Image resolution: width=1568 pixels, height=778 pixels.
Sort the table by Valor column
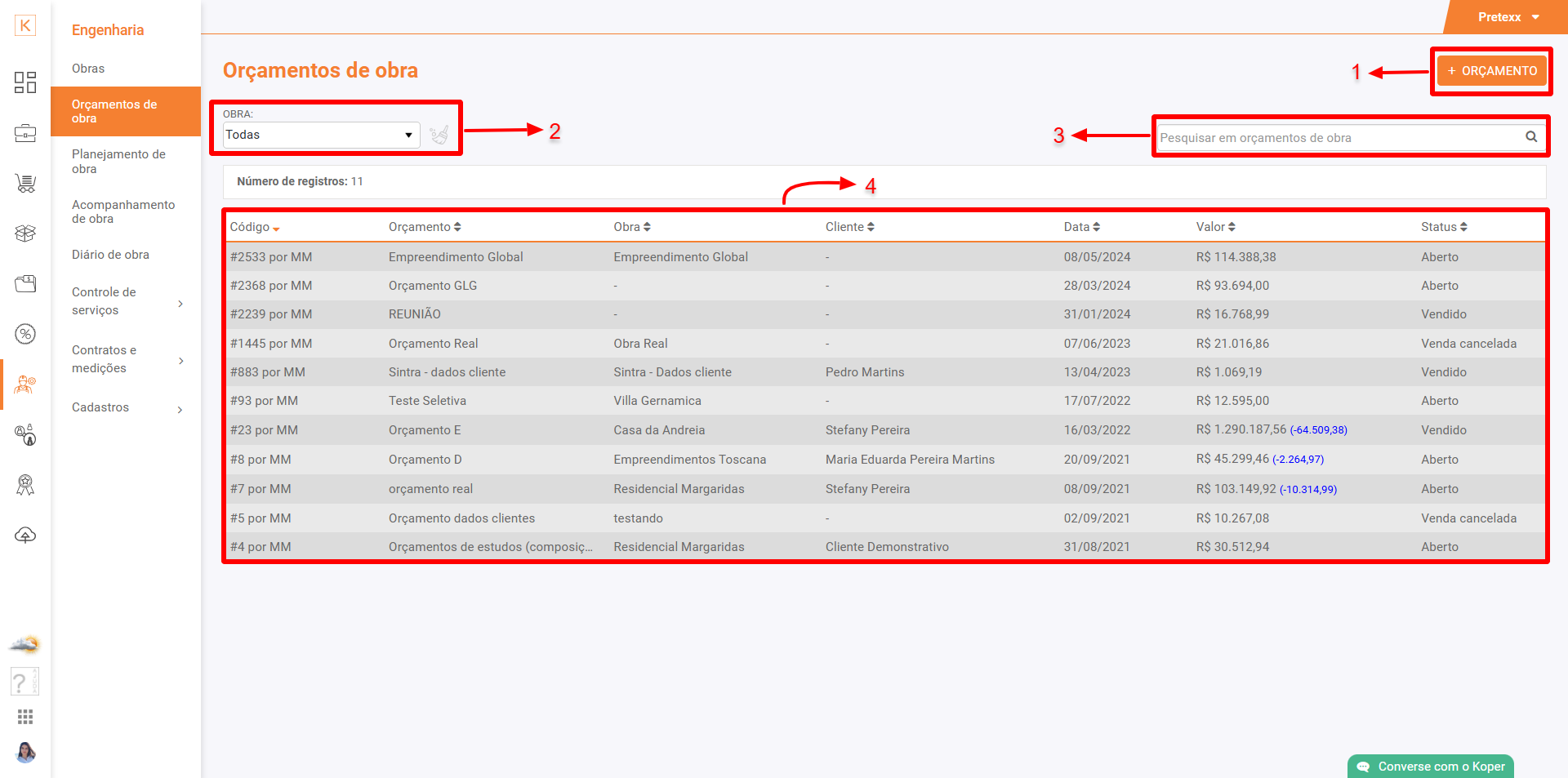(1215, 227)
